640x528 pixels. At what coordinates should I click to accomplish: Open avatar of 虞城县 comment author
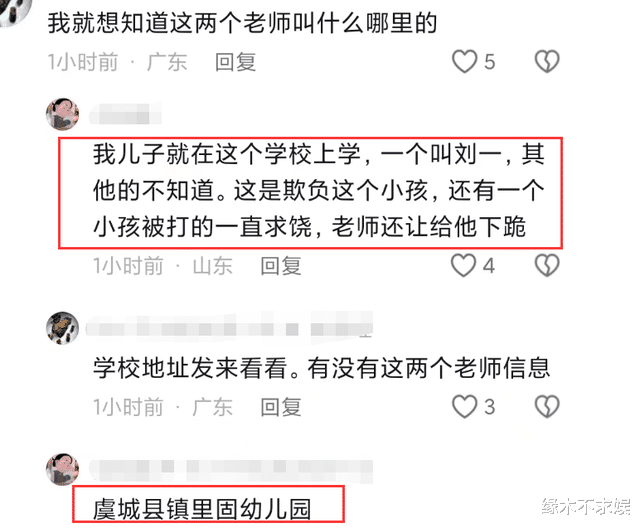(62, 469)
